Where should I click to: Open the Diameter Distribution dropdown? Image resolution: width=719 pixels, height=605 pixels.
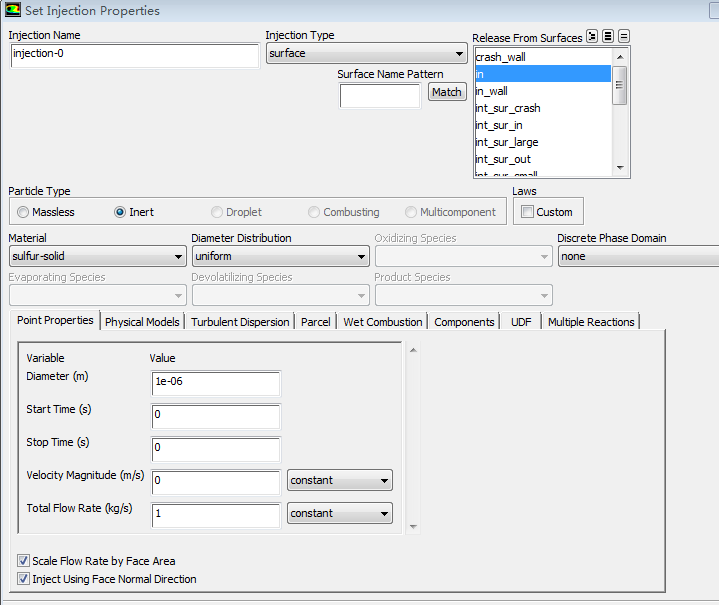(280, 256)
